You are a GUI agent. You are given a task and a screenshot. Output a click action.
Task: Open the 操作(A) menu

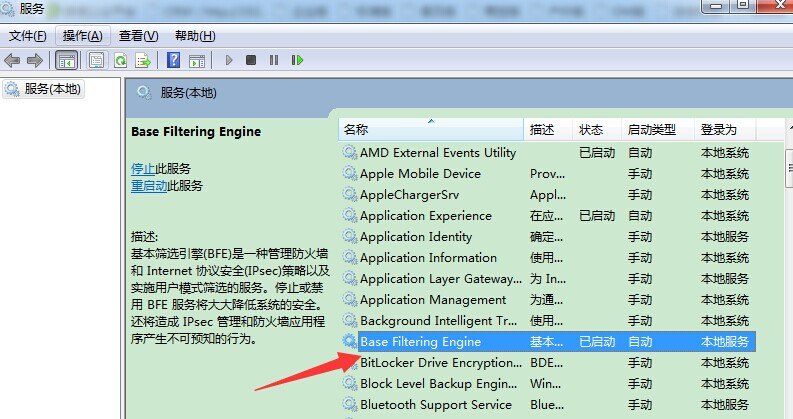click(x=82, y=36)
